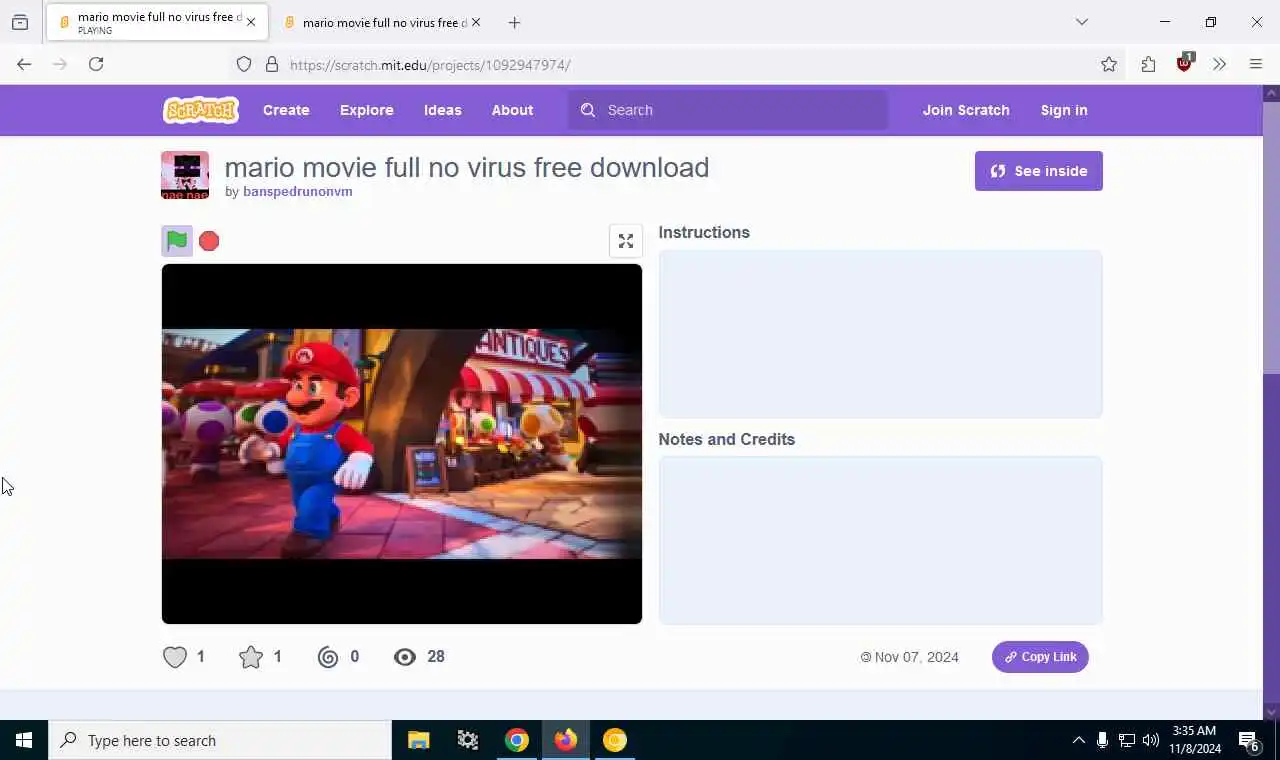
Task: Click the scrollbar down arrow
Action: tap(1271, 713)
